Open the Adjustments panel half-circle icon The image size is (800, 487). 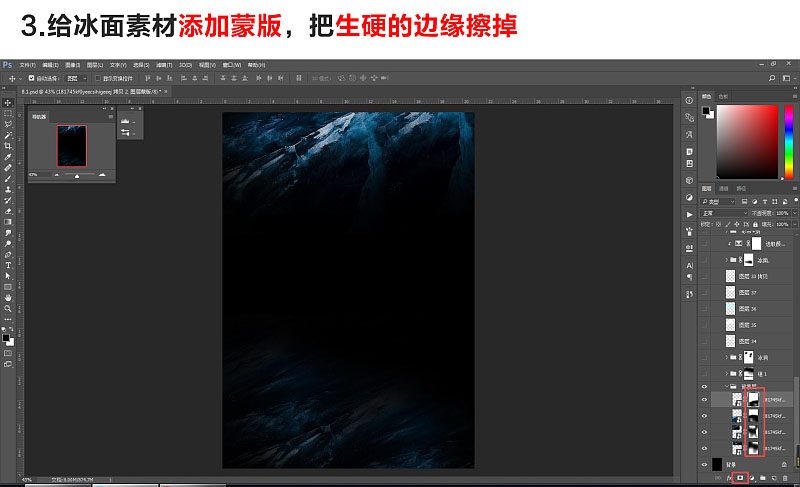point(689,197)
